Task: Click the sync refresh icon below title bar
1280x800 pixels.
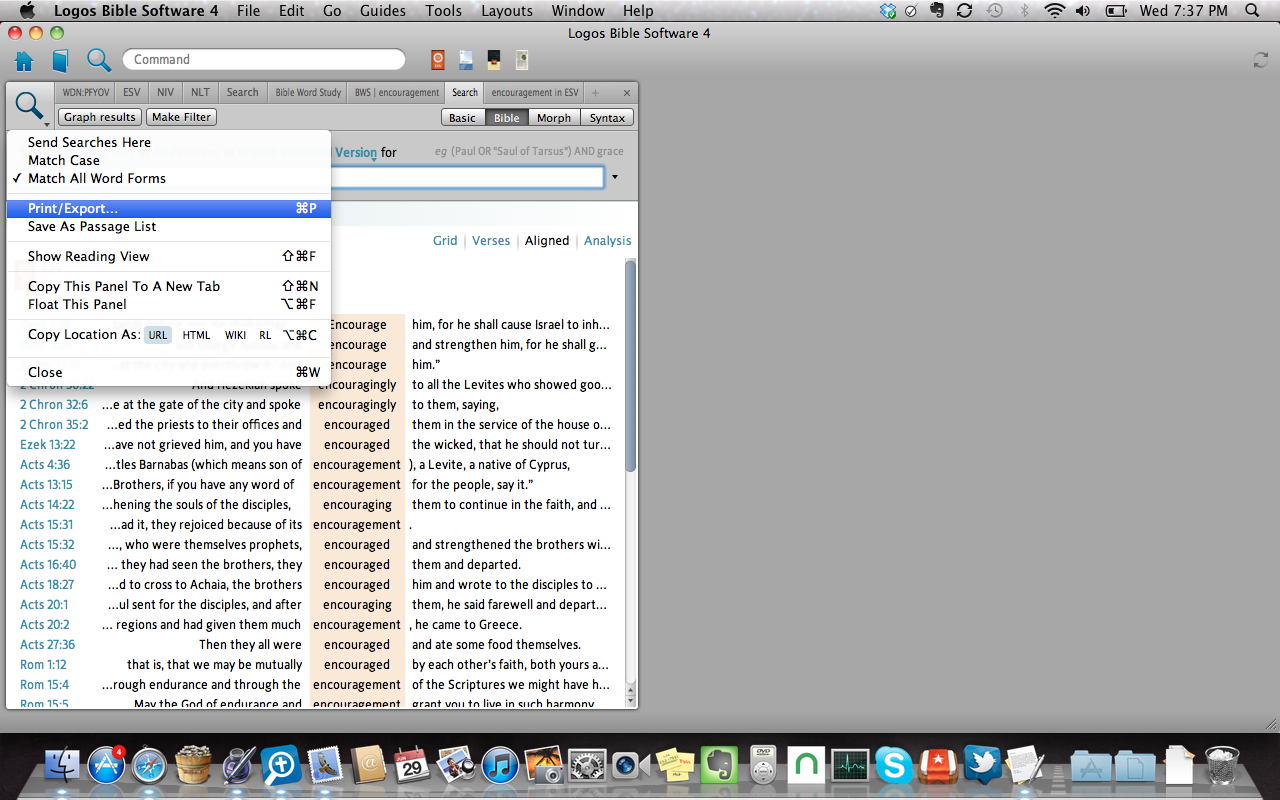Action: coord(1261,60)
